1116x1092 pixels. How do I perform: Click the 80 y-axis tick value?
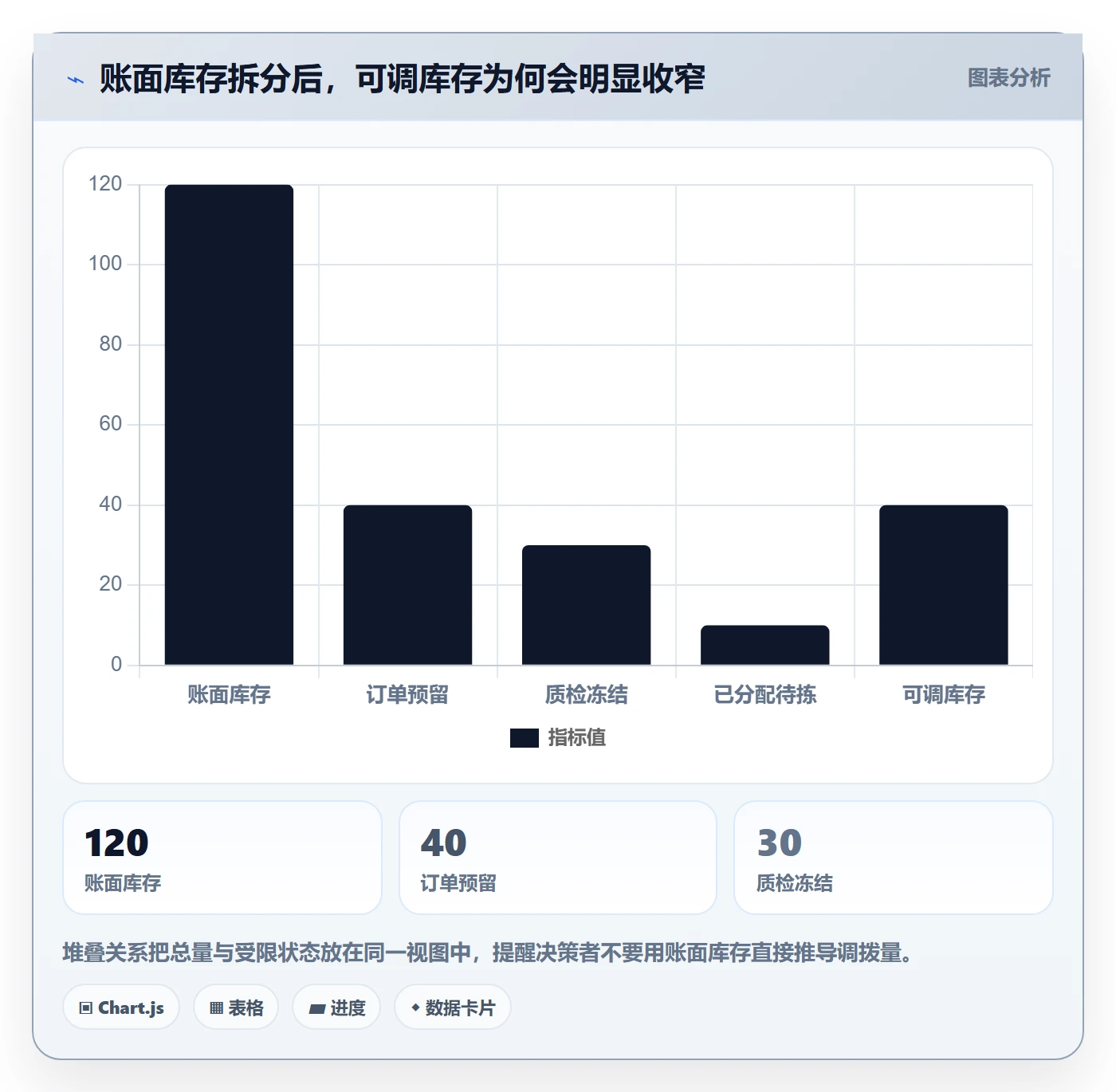(x=111, y=344)
